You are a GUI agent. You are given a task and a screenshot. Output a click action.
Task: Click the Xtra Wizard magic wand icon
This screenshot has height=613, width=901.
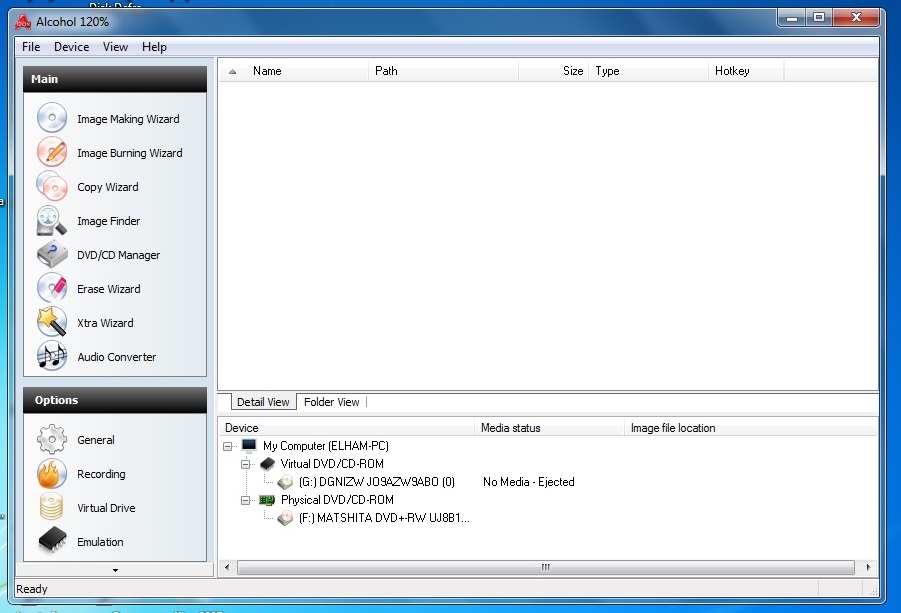[x=52, y=322]
